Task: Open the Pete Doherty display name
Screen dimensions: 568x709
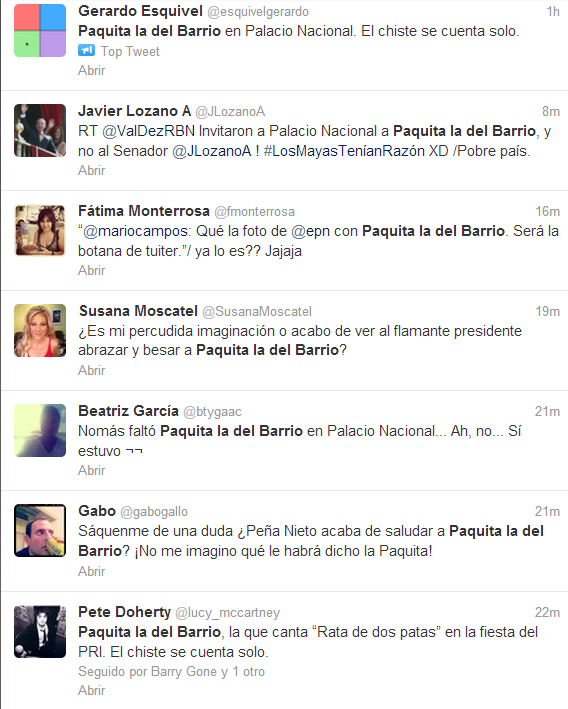Action: click(x=124, y=612)
